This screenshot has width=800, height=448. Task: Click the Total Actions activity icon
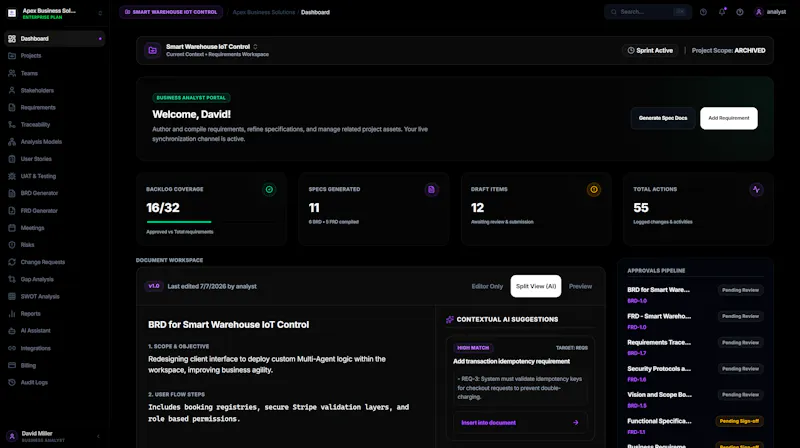[756, 190]
